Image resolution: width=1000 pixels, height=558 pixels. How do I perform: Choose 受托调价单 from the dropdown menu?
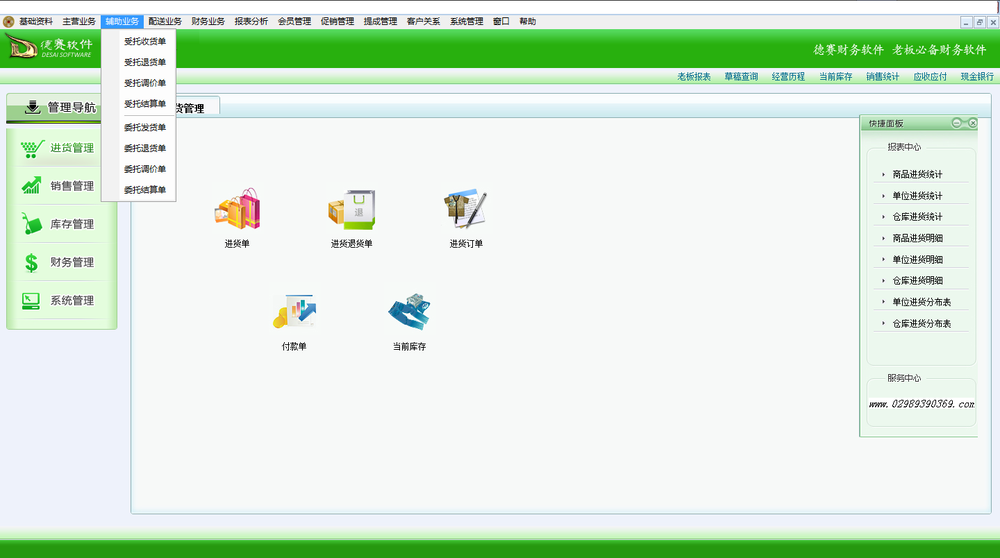pos(145,83)
